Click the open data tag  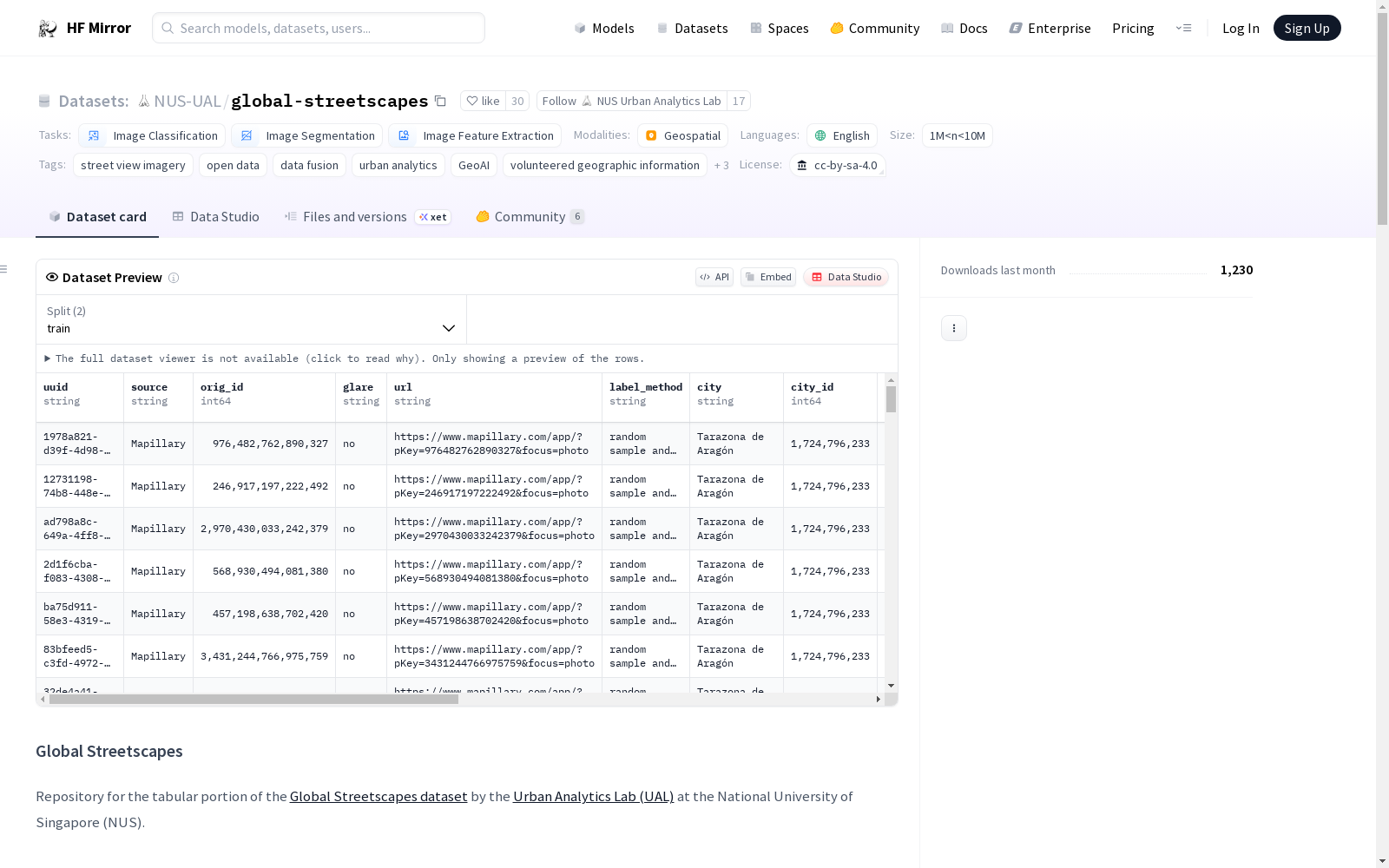tap(233, 165)
